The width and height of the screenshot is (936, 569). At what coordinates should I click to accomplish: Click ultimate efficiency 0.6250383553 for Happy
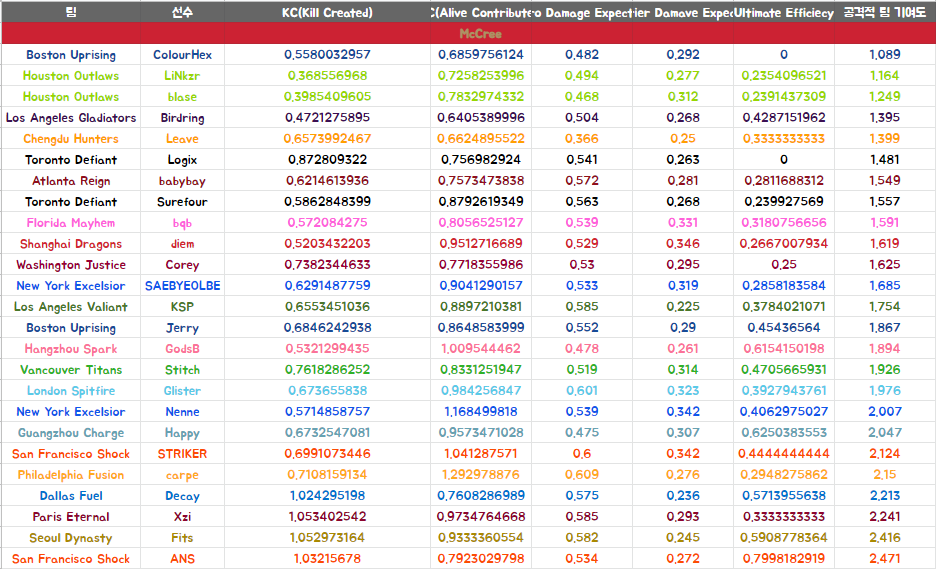click(x=784, y=432)
